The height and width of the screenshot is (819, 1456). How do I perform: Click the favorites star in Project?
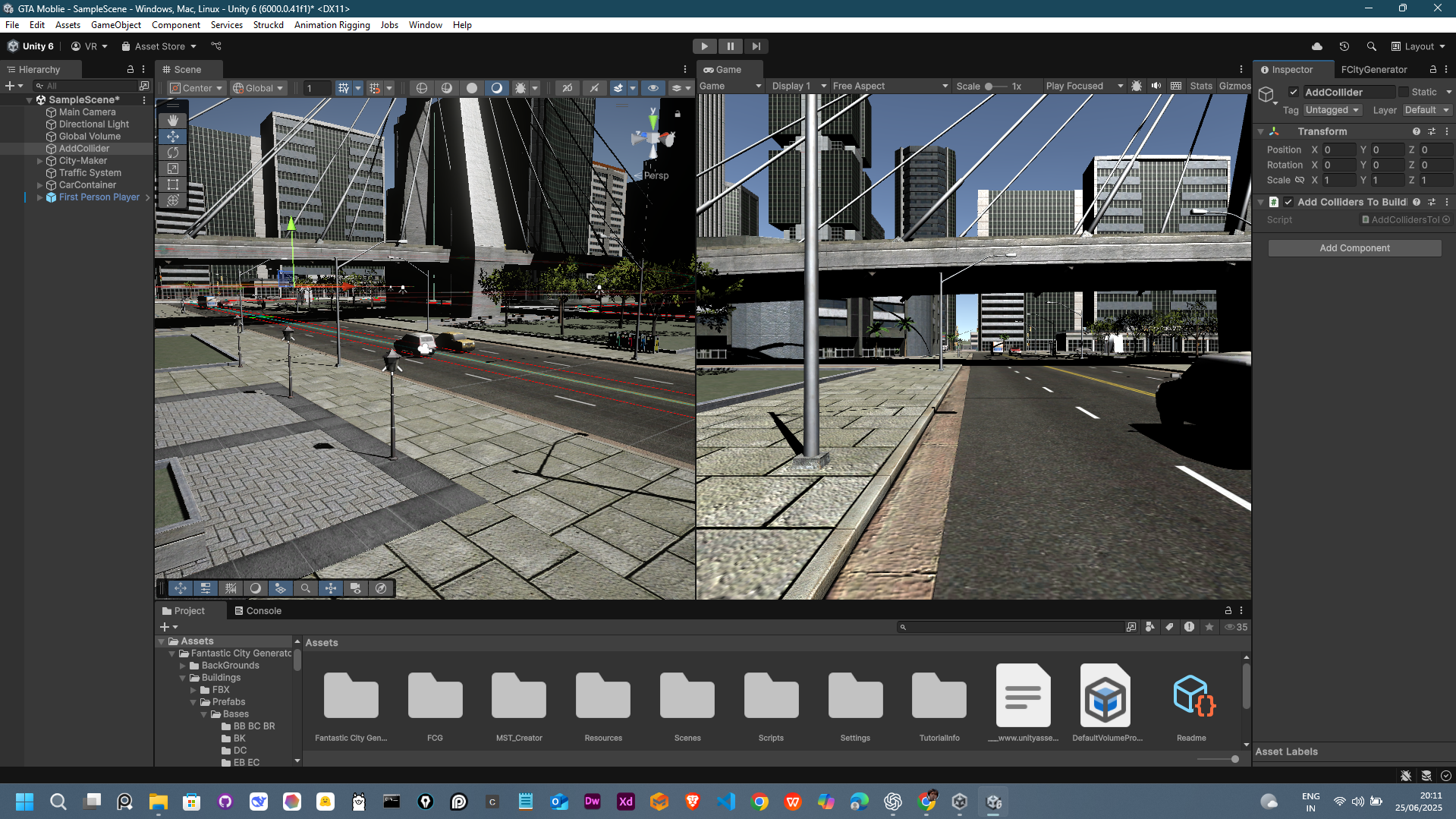point(1209,627)
